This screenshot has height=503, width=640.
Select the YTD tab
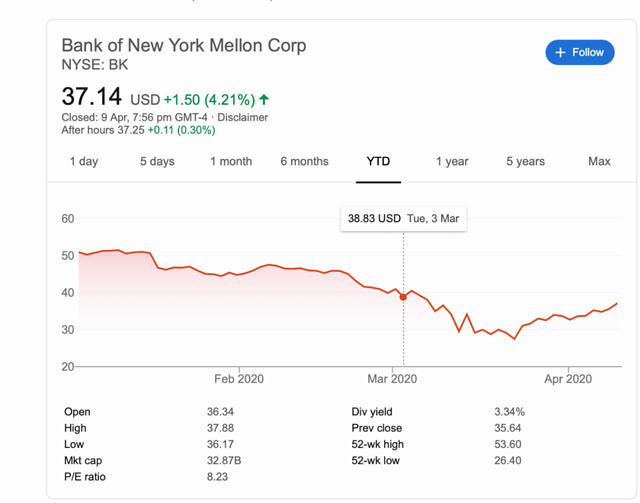coord(378,161)
